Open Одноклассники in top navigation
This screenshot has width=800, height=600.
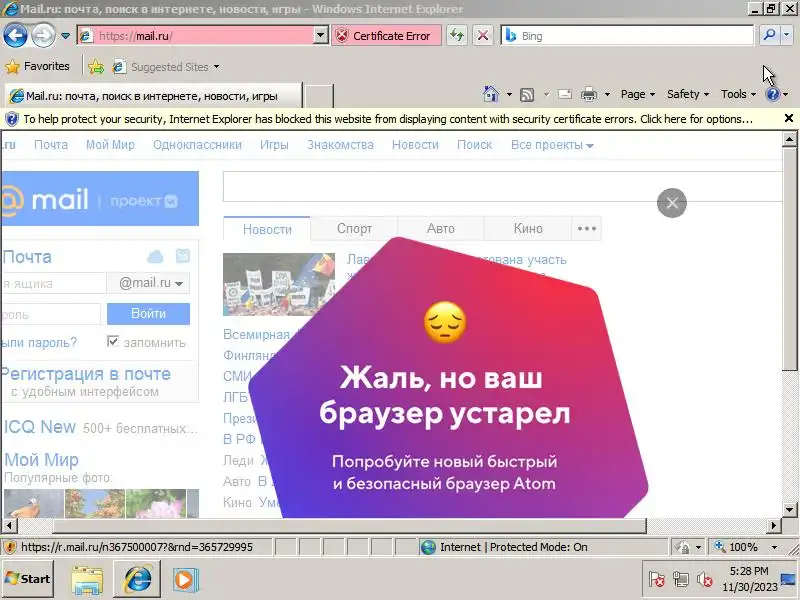tap(197, 145)
